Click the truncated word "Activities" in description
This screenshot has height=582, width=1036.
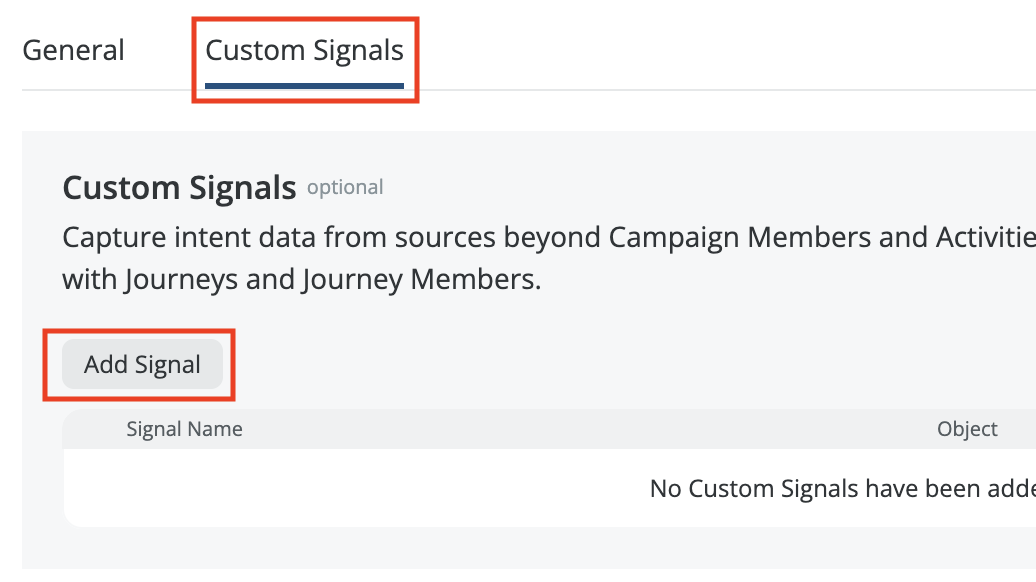(984, 238)
